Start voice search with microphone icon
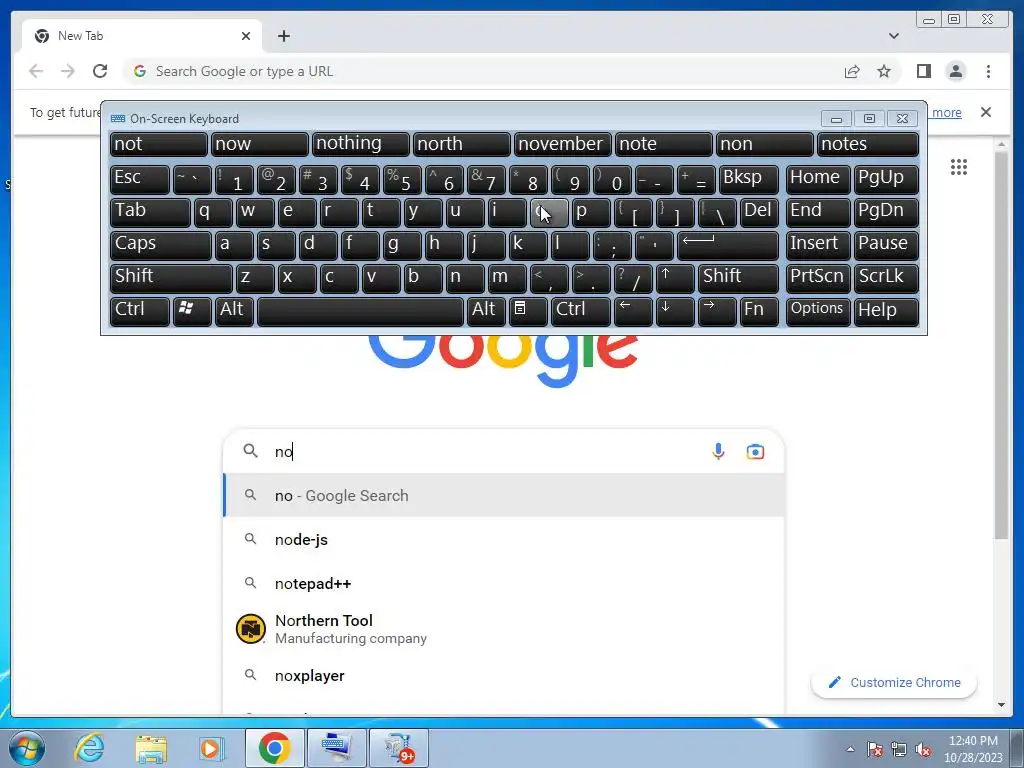Viewport: 1024px width, 768px height. click(718, 451)
